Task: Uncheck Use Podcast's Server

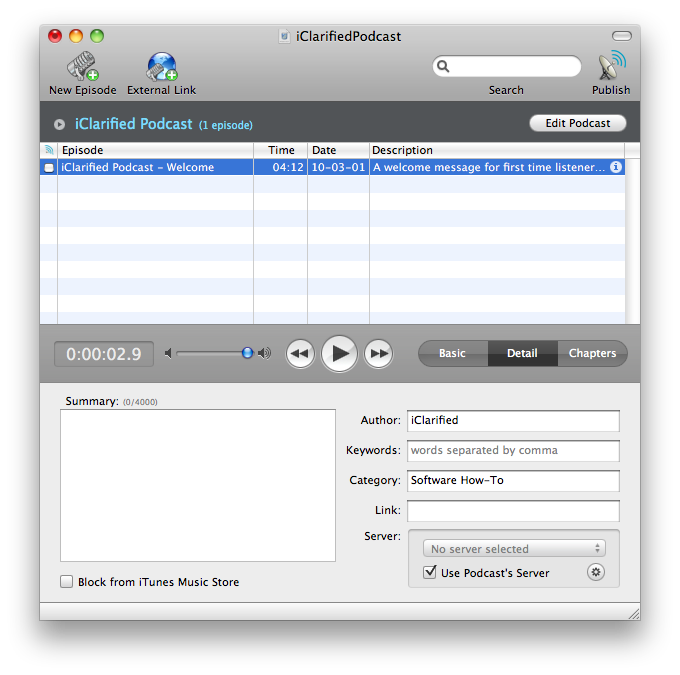Action: click(429, 572)
